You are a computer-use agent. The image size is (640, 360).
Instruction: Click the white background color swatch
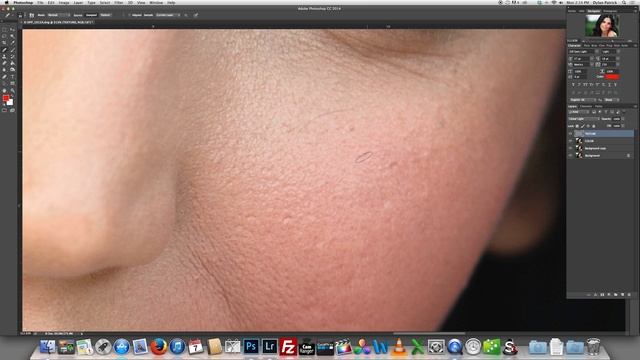point(10,102)
